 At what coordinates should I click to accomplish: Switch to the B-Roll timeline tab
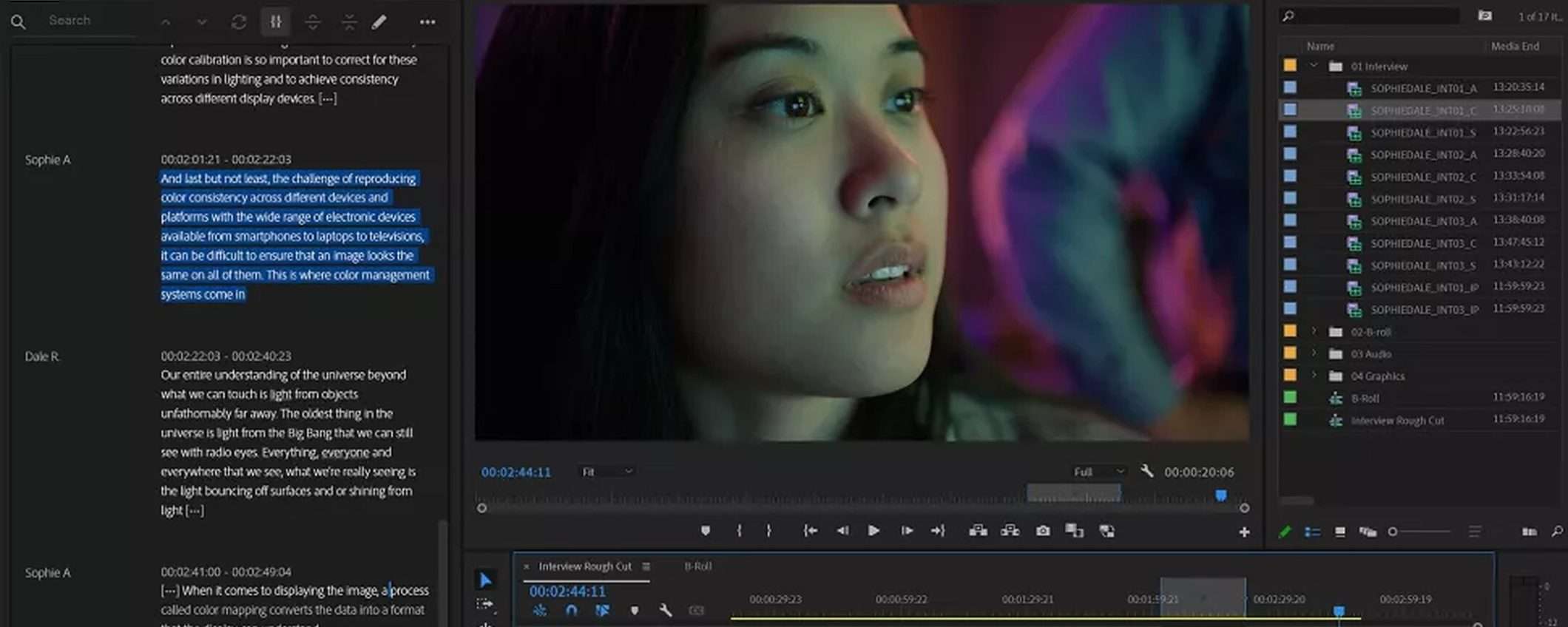click(x=697, y=566)
